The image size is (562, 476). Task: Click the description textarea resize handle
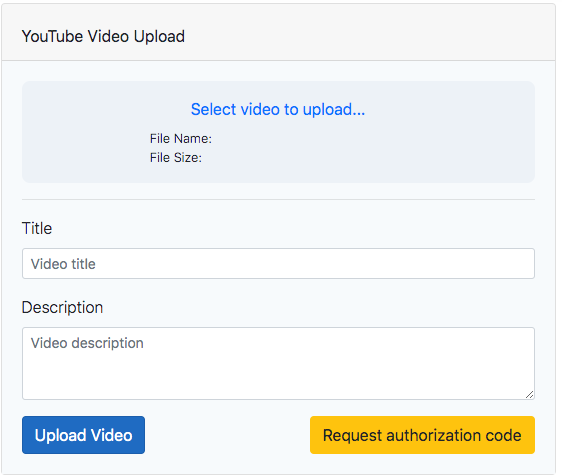(529, 394)
